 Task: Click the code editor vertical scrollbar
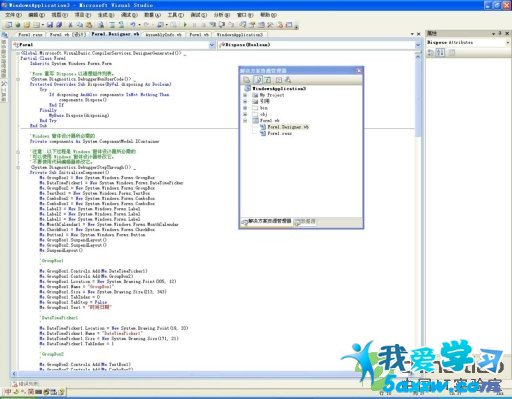click(419, 97)
